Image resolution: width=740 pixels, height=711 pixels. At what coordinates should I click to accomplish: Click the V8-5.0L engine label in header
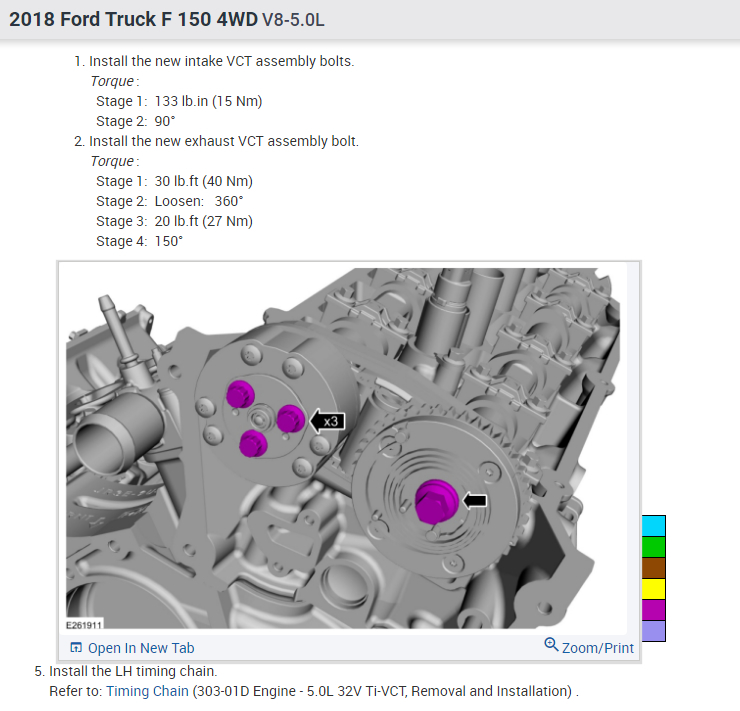click(x=293, y=20)
